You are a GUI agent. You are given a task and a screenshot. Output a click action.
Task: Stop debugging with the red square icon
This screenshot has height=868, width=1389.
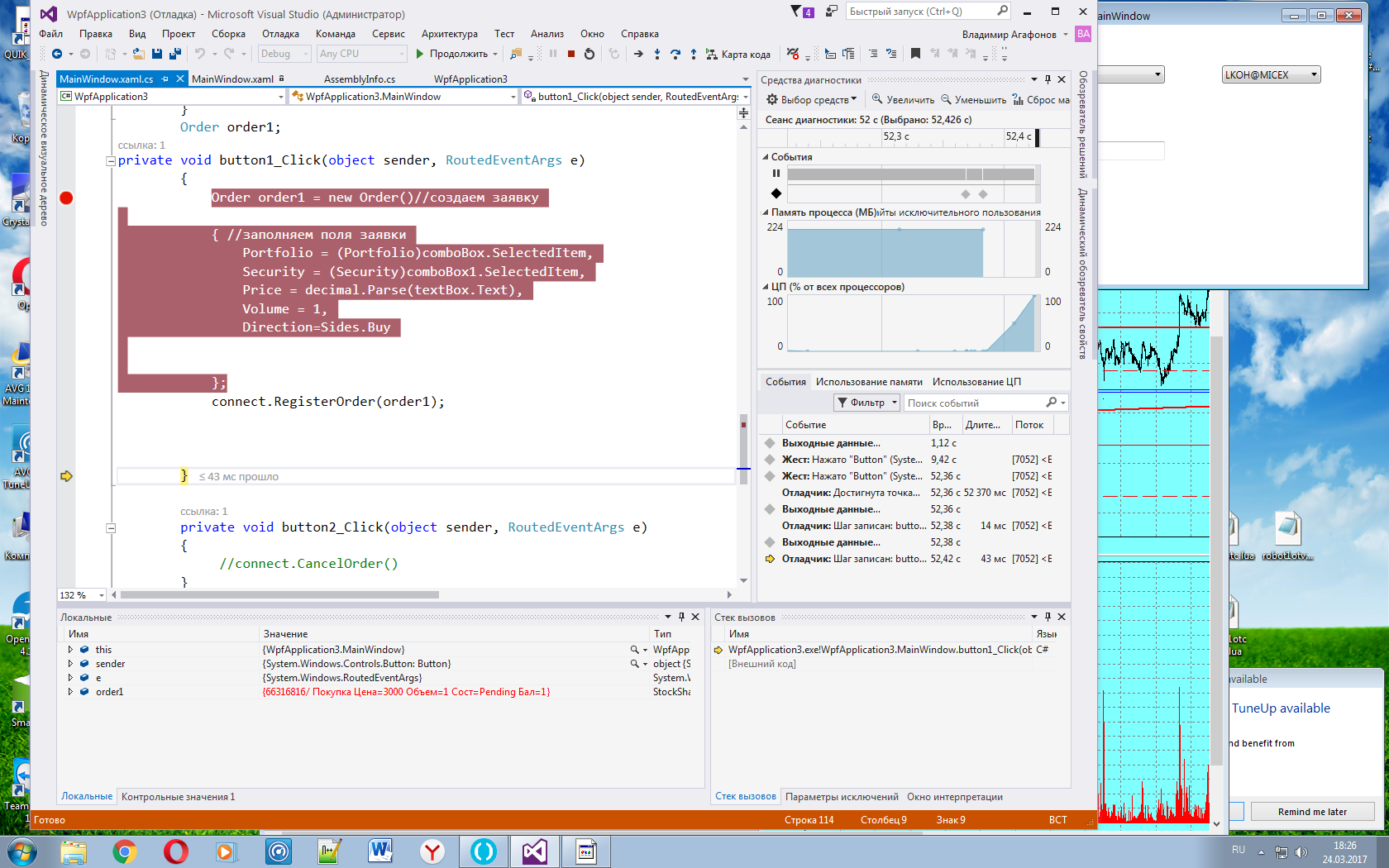click(570, 54)
